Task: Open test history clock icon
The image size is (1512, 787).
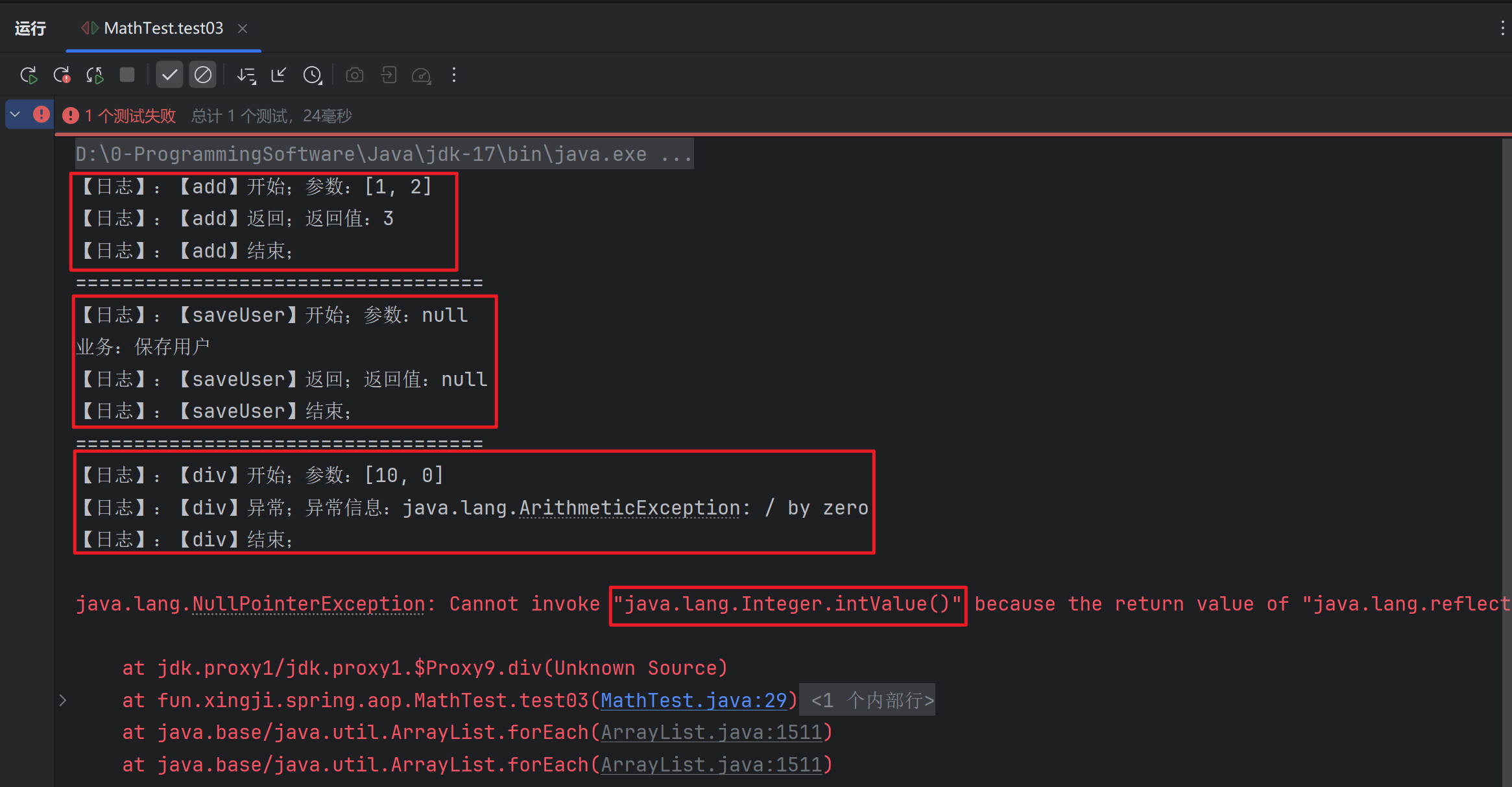Action: pos(313,75)
